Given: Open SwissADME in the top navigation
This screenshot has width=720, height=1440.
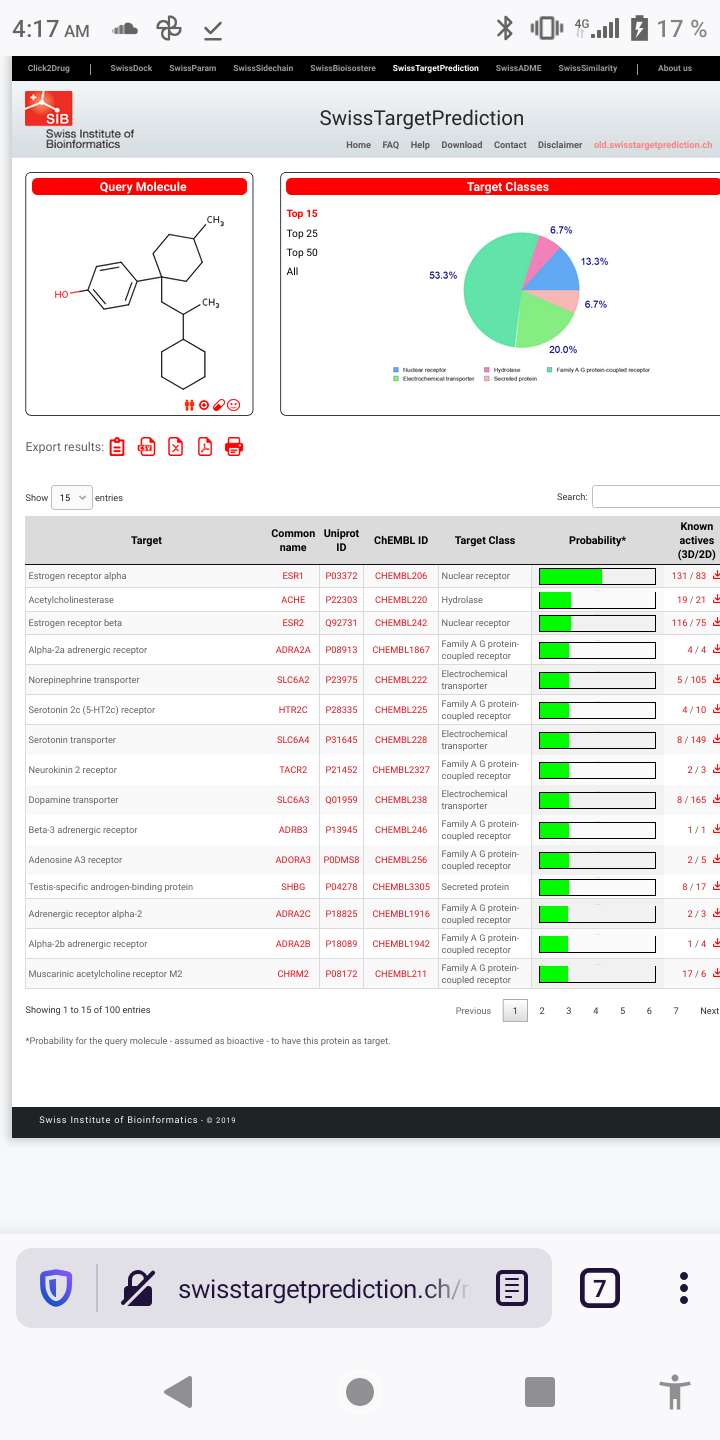Looking at the screenshot, I should [x=519, y=68].
